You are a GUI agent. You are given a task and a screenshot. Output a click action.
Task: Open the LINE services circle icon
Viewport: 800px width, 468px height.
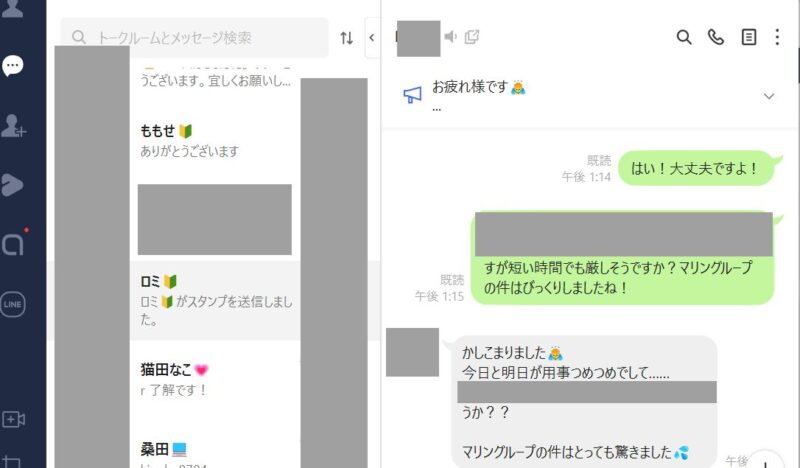[x=13, y=304]
